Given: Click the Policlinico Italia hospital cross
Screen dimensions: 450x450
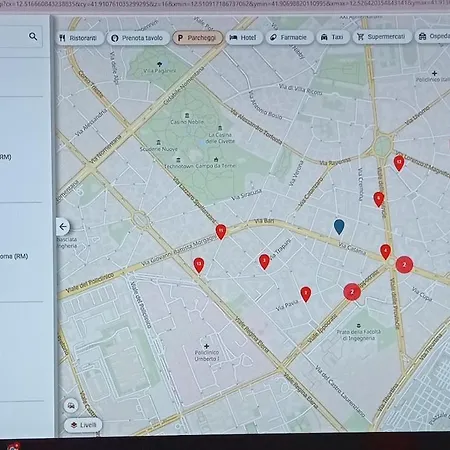Looking at the screenshot, I should click(x=434, y=73).
